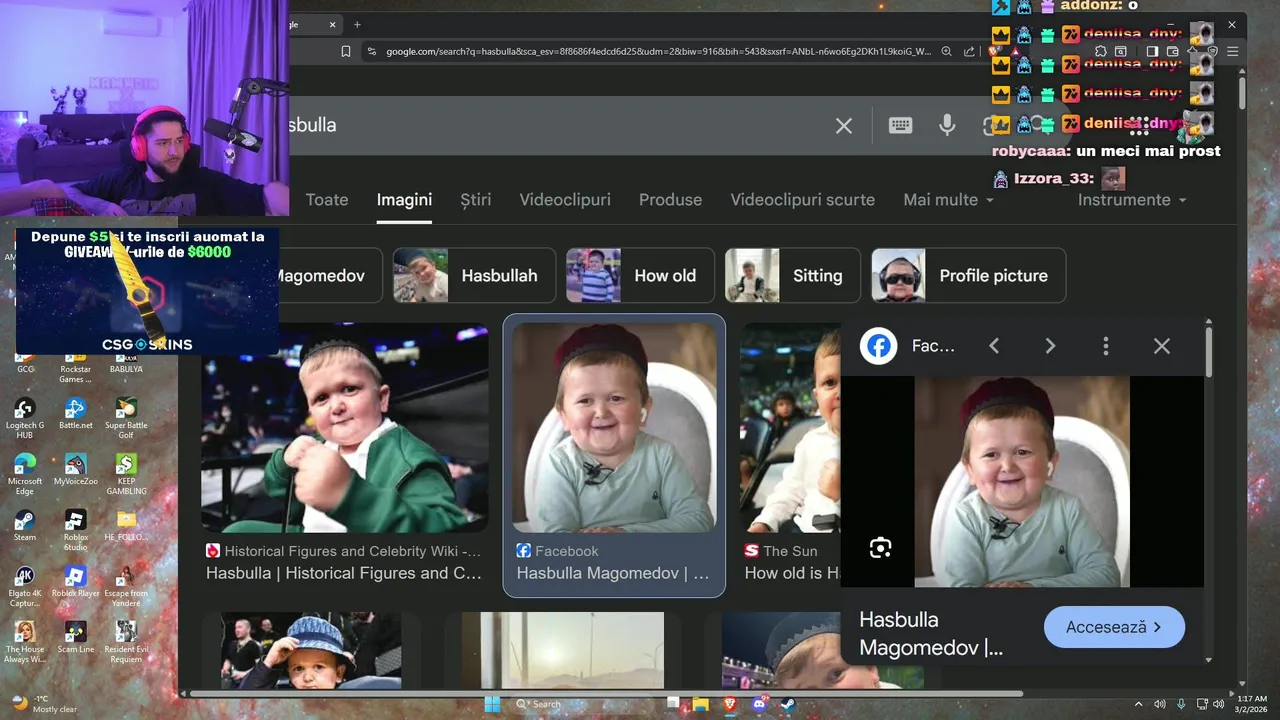Open Microsoft Edge desktop shortcut
Viewport: 1280px width, 720px height.
tap(25, 474)
